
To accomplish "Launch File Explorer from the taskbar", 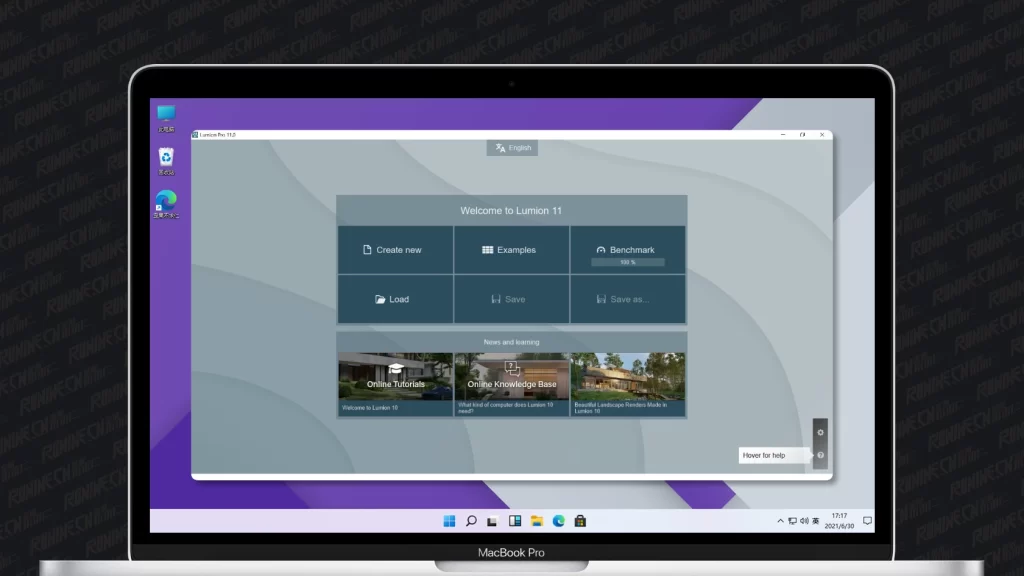I will pyautogui.click(x=537, y=521).
